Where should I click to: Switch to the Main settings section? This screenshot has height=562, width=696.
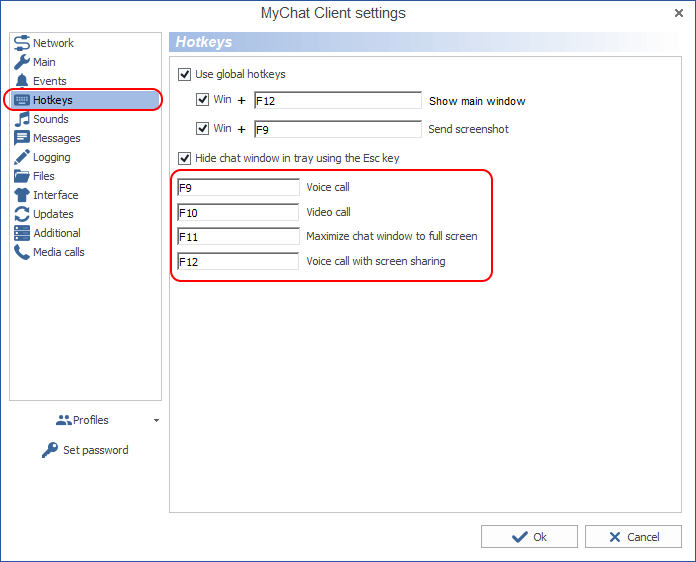[44, 62]
